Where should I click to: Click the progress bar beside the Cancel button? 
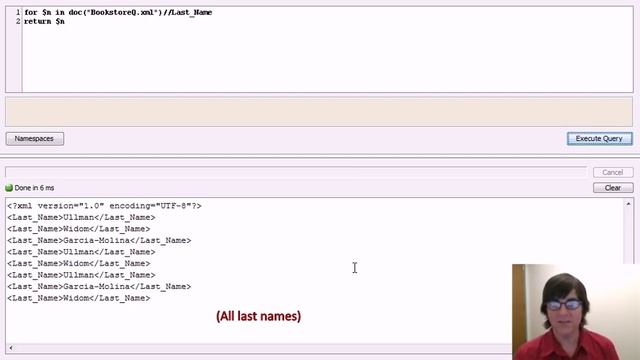(296, 172)
